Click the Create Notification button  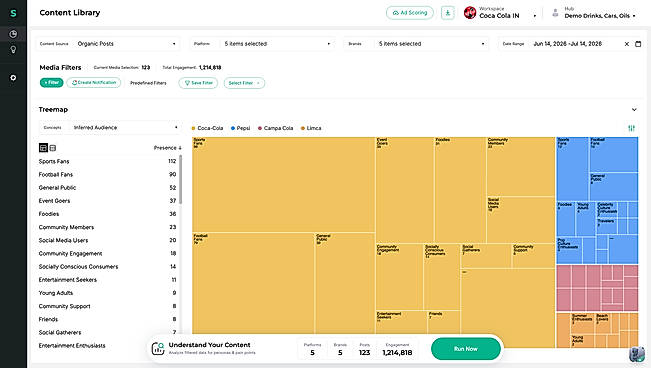(94, 83)
